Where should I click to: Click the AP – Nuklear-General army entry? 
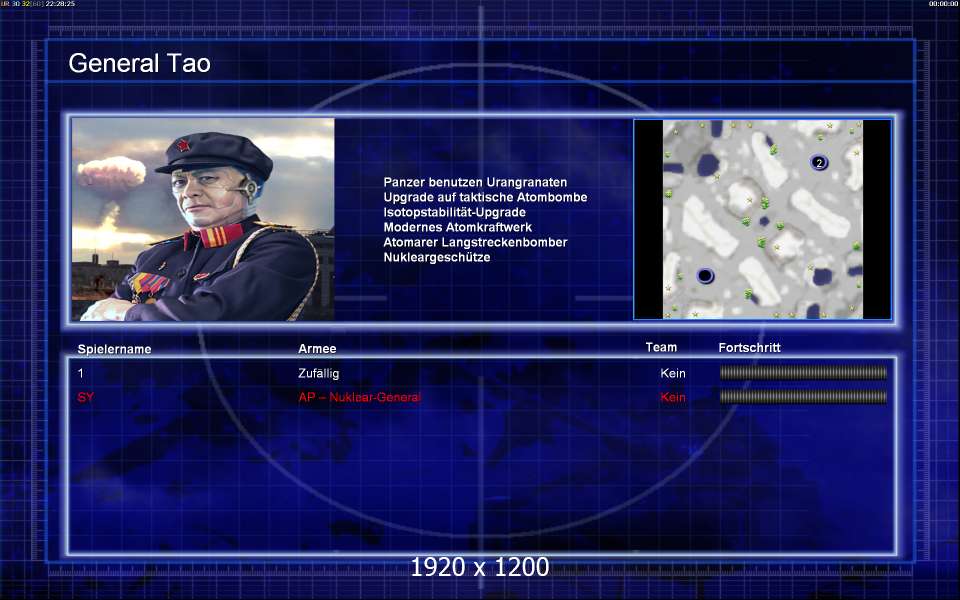coord(360,397)
